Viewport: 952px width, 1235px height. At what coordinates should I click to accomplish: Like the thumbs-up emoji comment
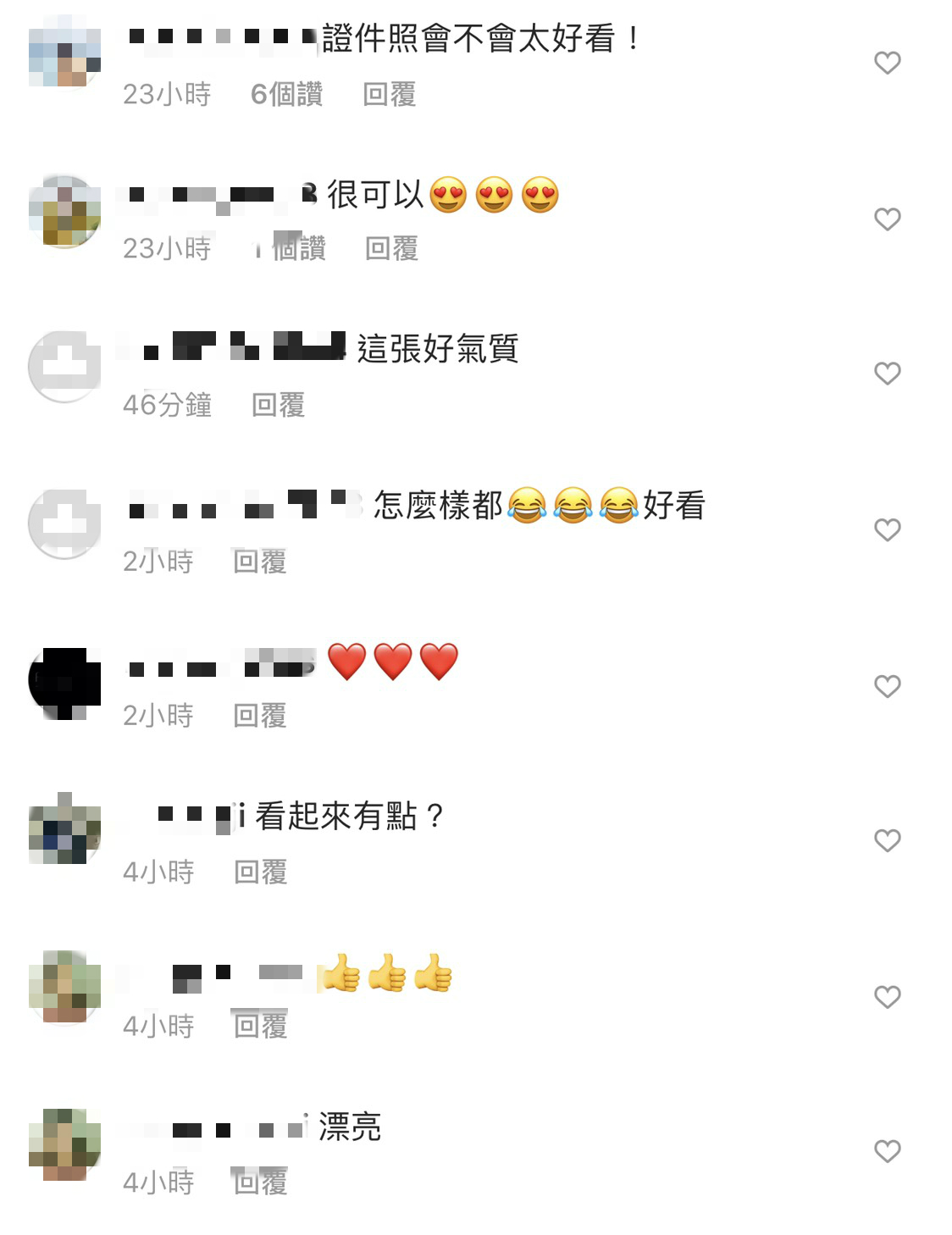point(887,997)
